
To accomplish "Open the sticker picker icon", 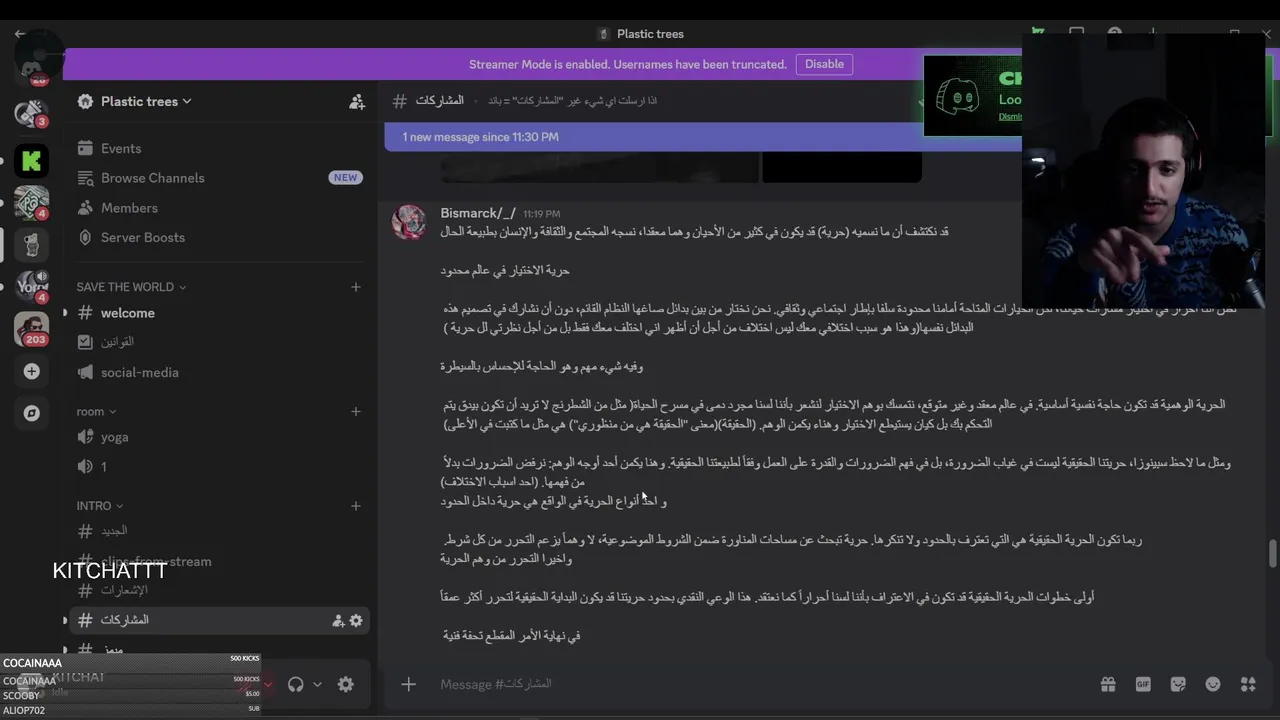I will pos(1178,684).
